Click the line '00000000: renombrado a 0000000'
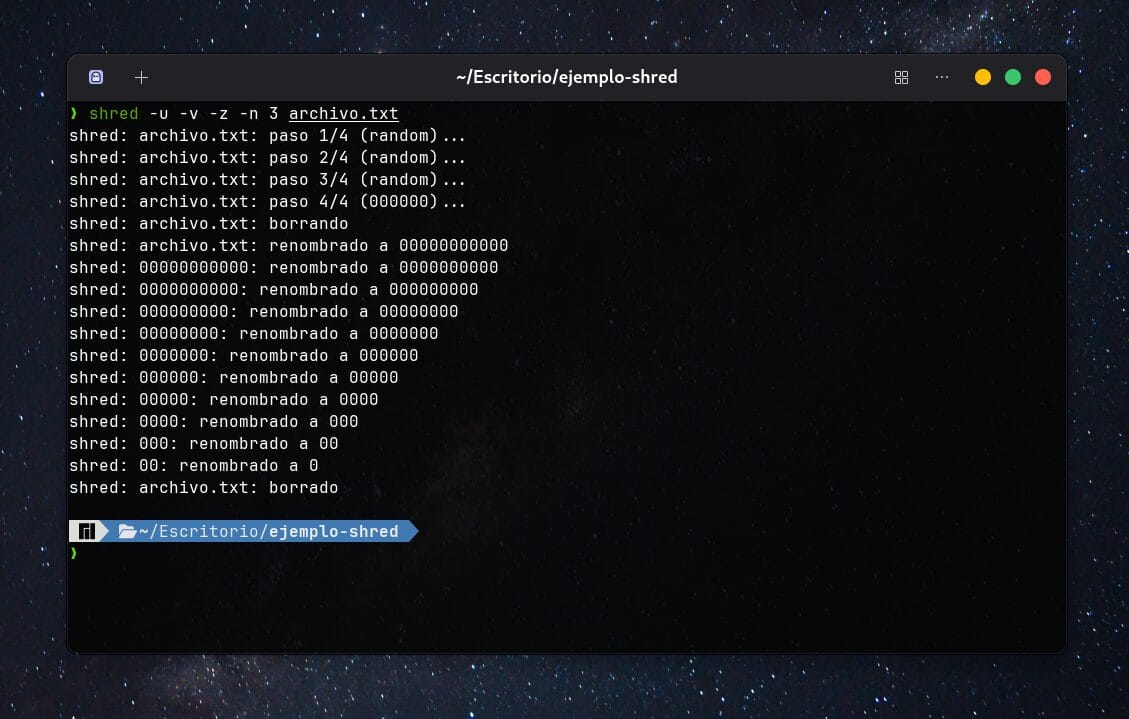 [253, 333]
